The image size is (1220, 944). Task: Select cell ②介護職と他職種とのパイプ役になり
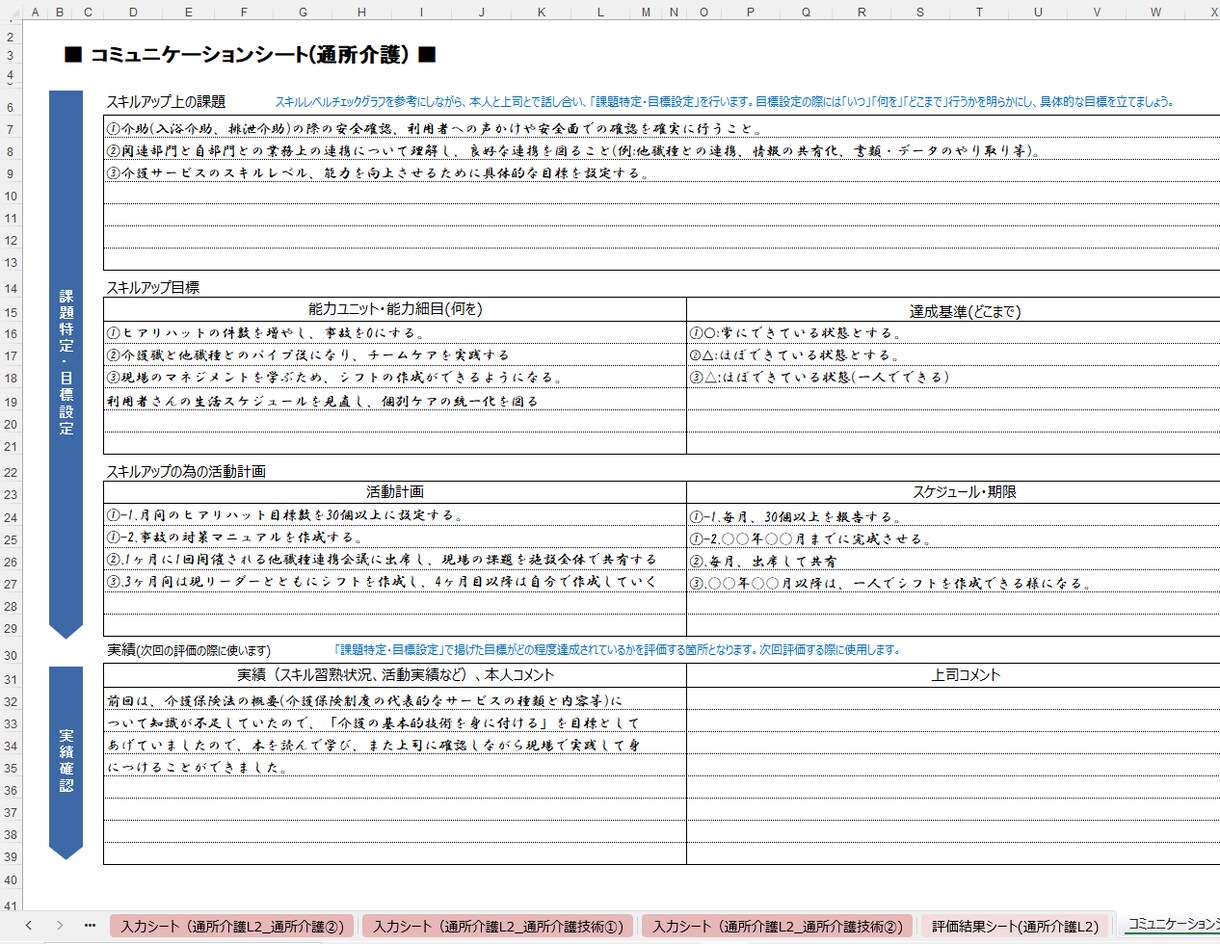395,355
